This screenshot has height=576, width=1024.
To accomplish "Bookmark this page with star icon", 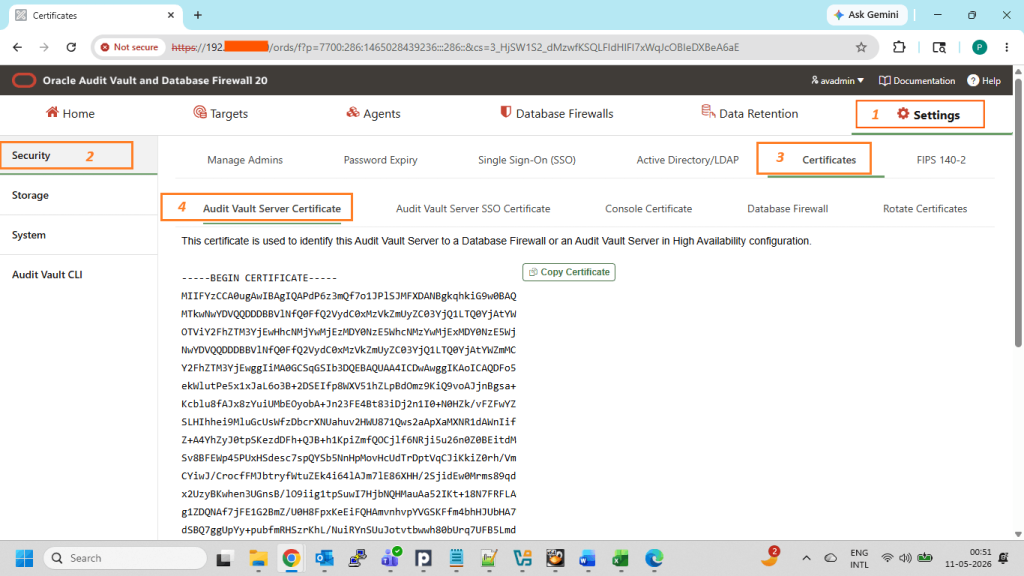I will [x=861, y=47].
